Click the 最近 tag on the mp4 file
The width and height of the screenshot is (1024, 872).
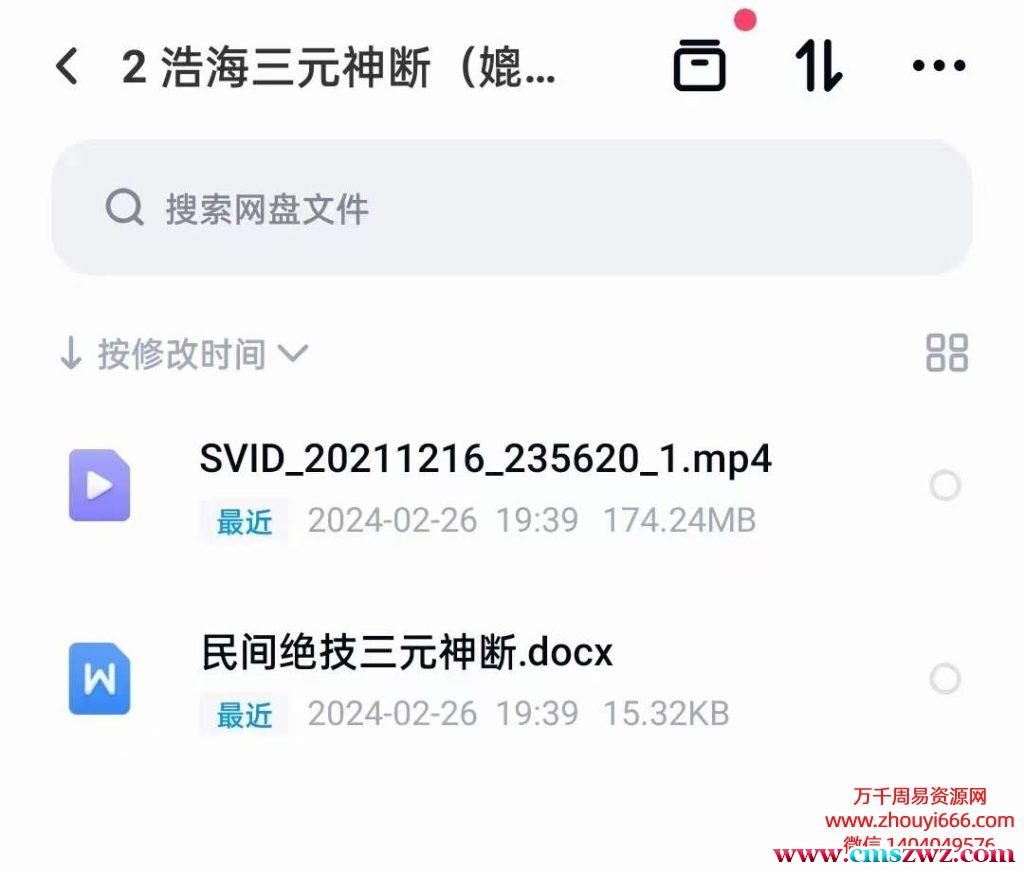(x=244, y=522)
